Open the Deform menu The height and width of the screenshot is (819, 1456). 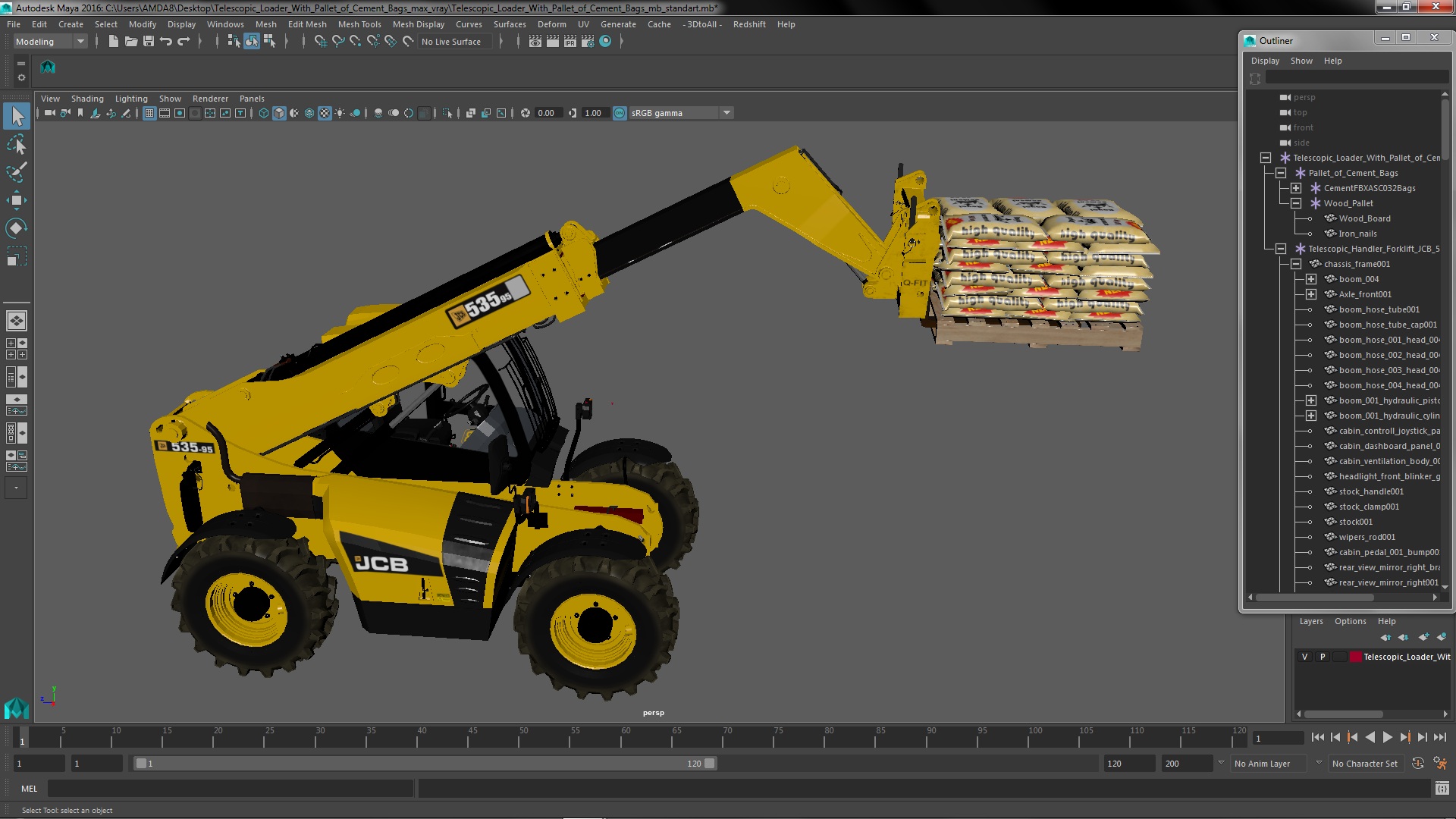[x=551, y=24]
